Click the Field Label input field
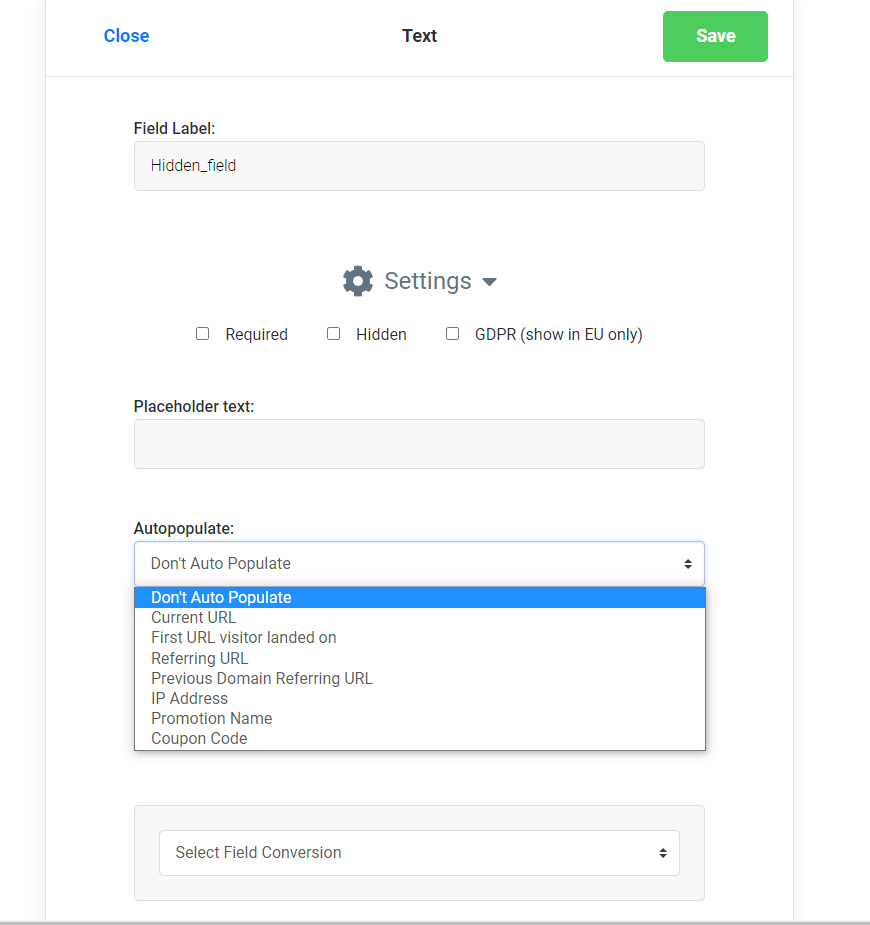The image size is (870, 925). (x=419, y=166)
